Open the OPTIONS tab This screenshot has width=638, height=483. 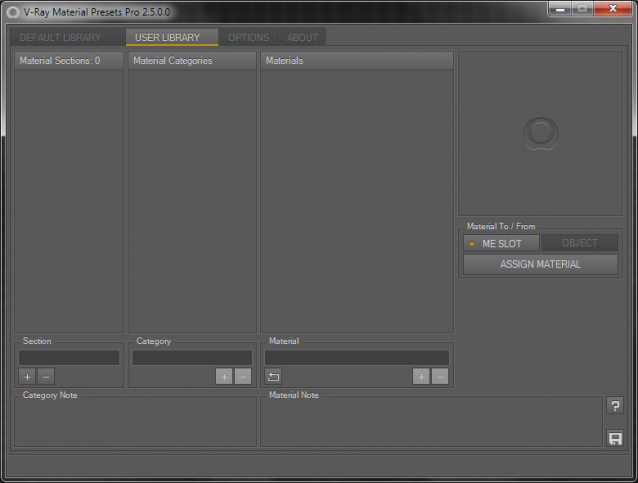click(248, 37)
